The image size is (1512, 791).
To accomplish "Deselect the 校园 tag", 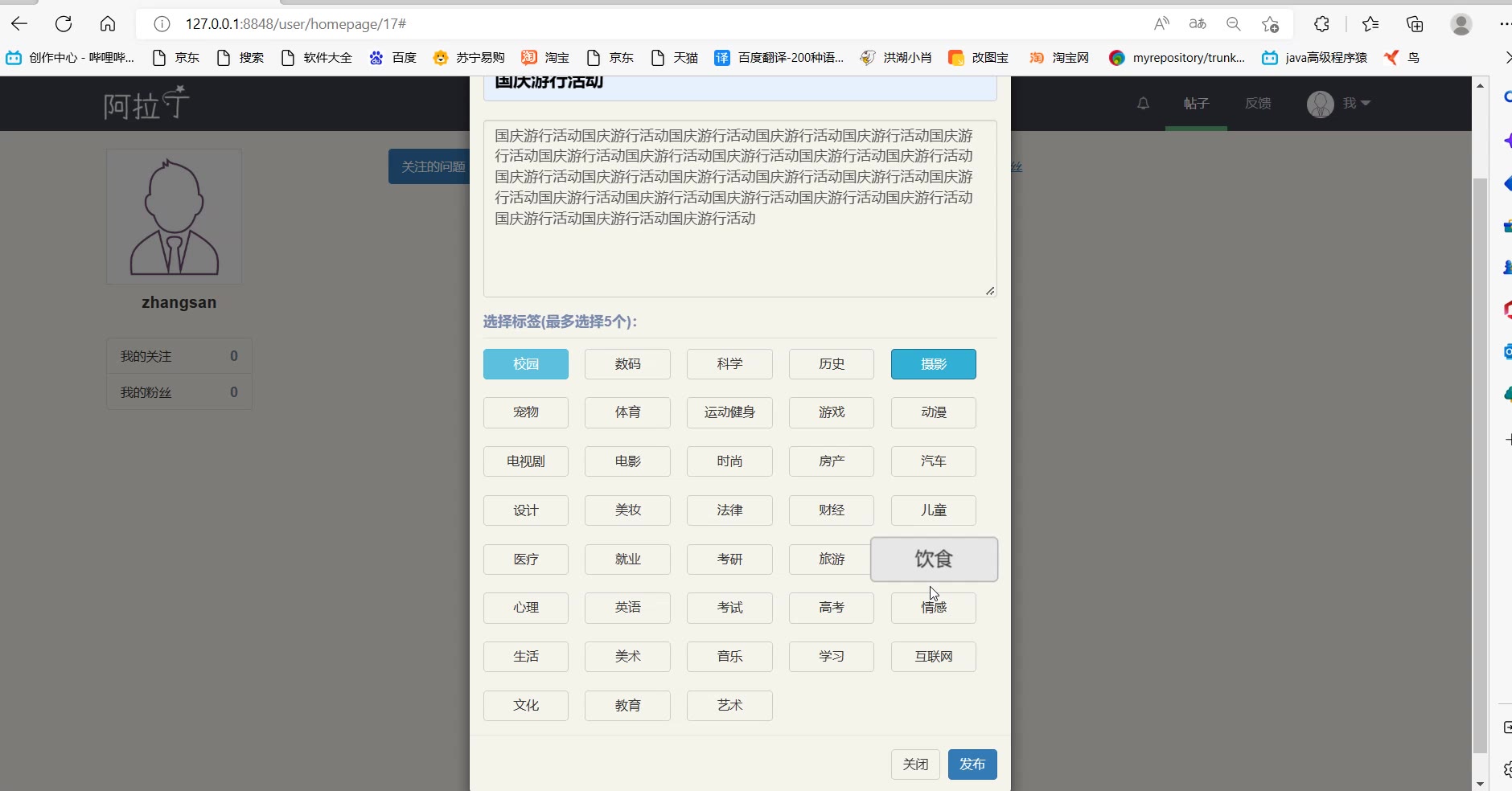I will coord(526,364).
